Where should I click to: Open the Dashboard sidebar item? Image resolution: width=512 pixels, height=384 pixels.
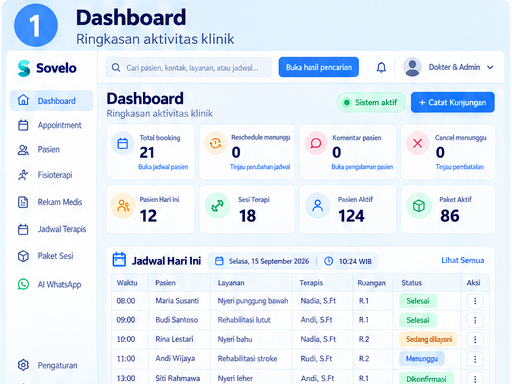pyautogui.click(x=51, y=100)
